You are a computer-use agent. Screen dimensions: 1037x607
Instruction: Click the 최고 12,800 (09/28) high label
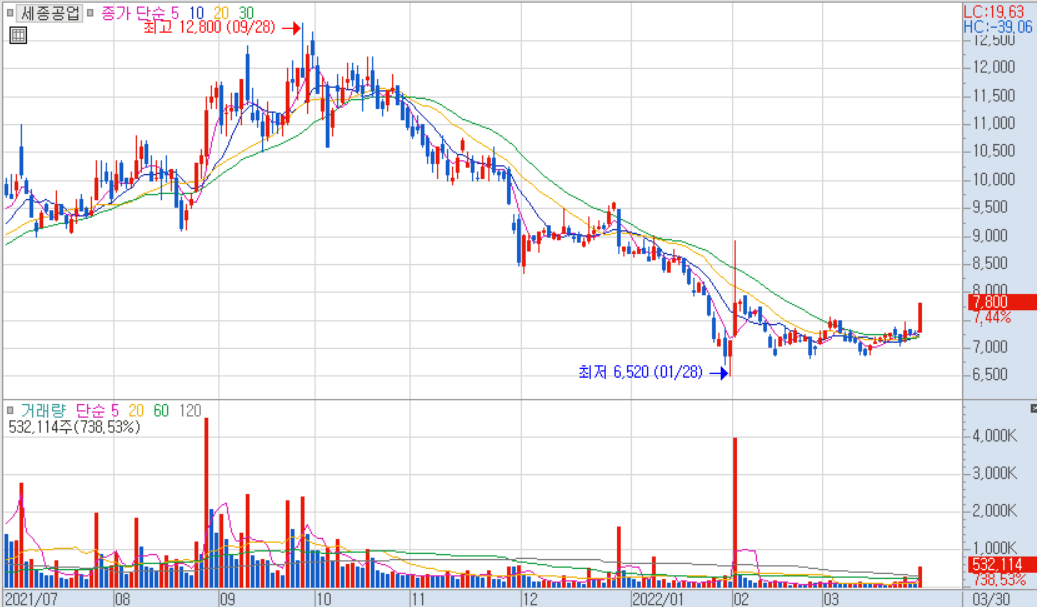(x=209, y=28)
